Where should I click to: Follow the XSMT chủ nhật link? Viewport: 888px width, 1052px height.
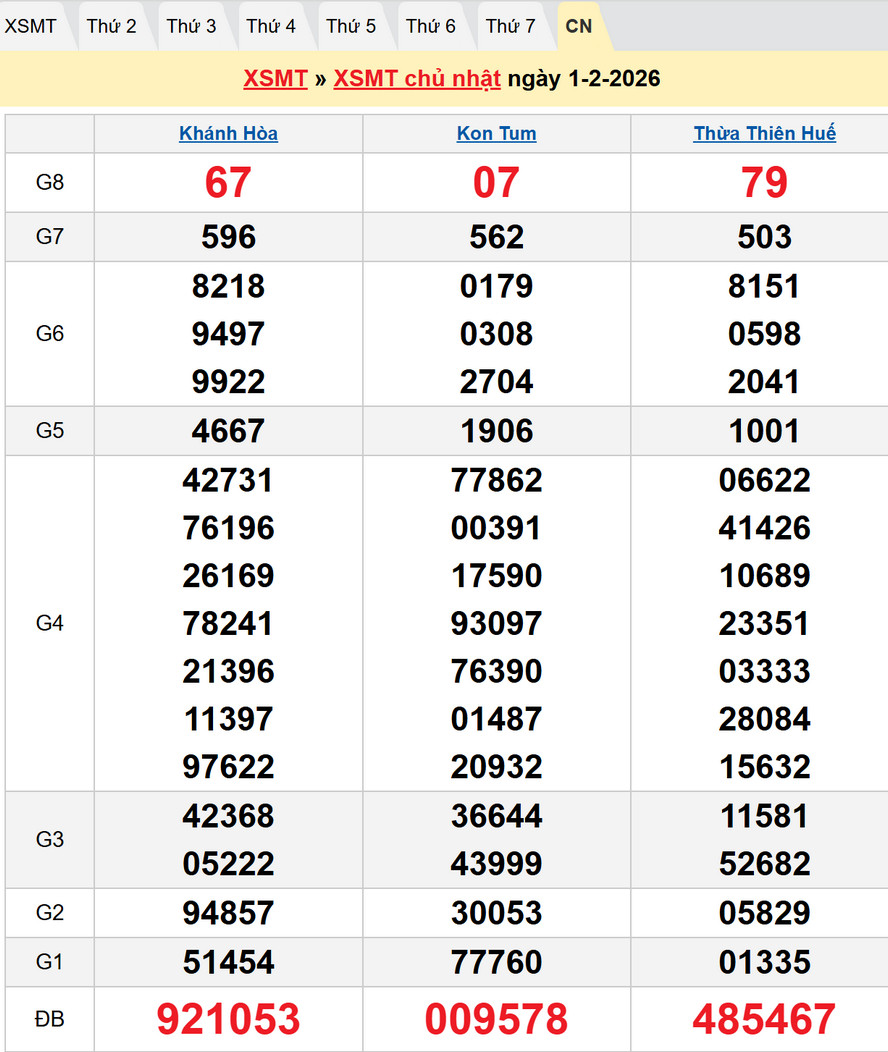pyautogui.click(x=417, y=79)
